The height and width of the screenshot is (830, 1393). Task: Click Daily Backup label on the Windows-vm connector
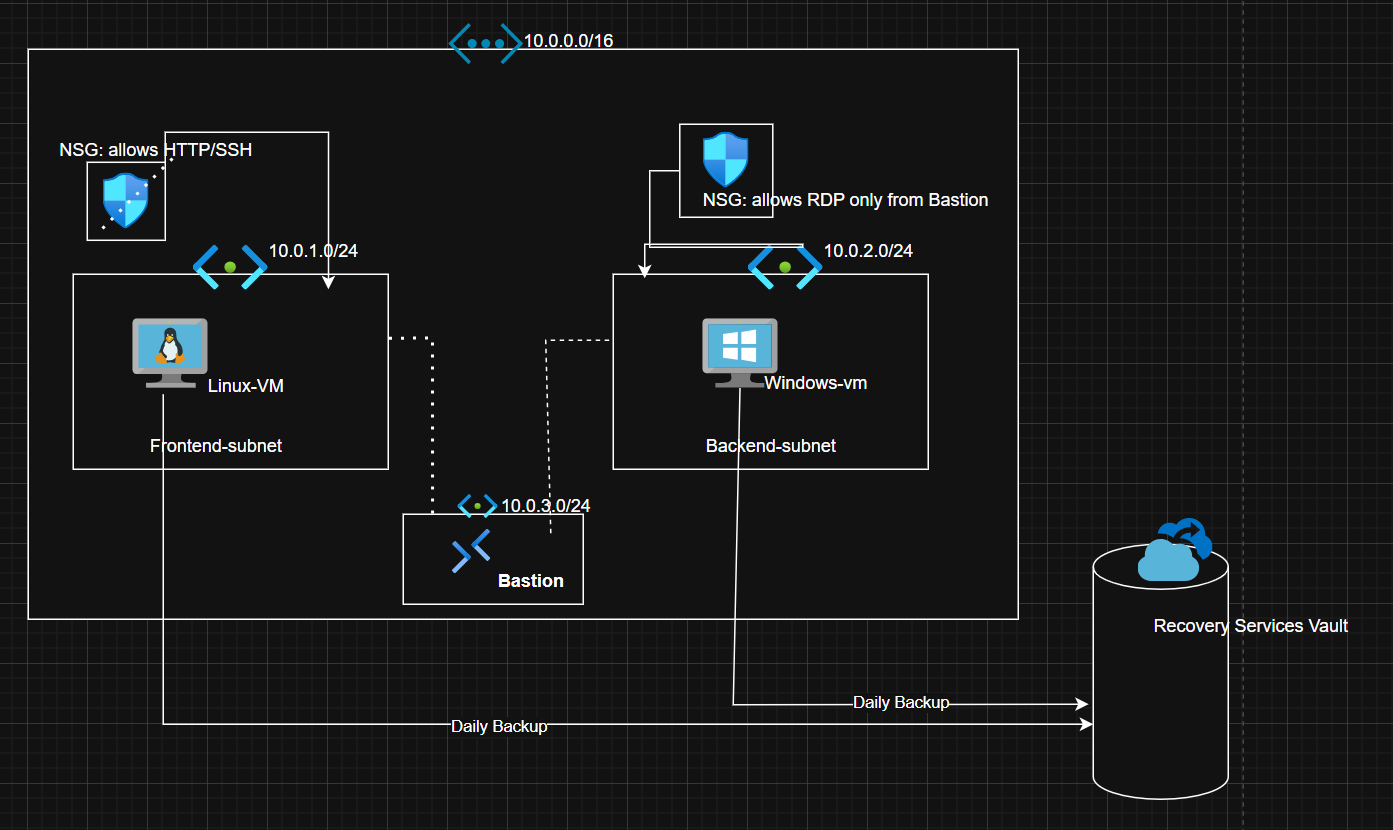click(x=900, y=703)
